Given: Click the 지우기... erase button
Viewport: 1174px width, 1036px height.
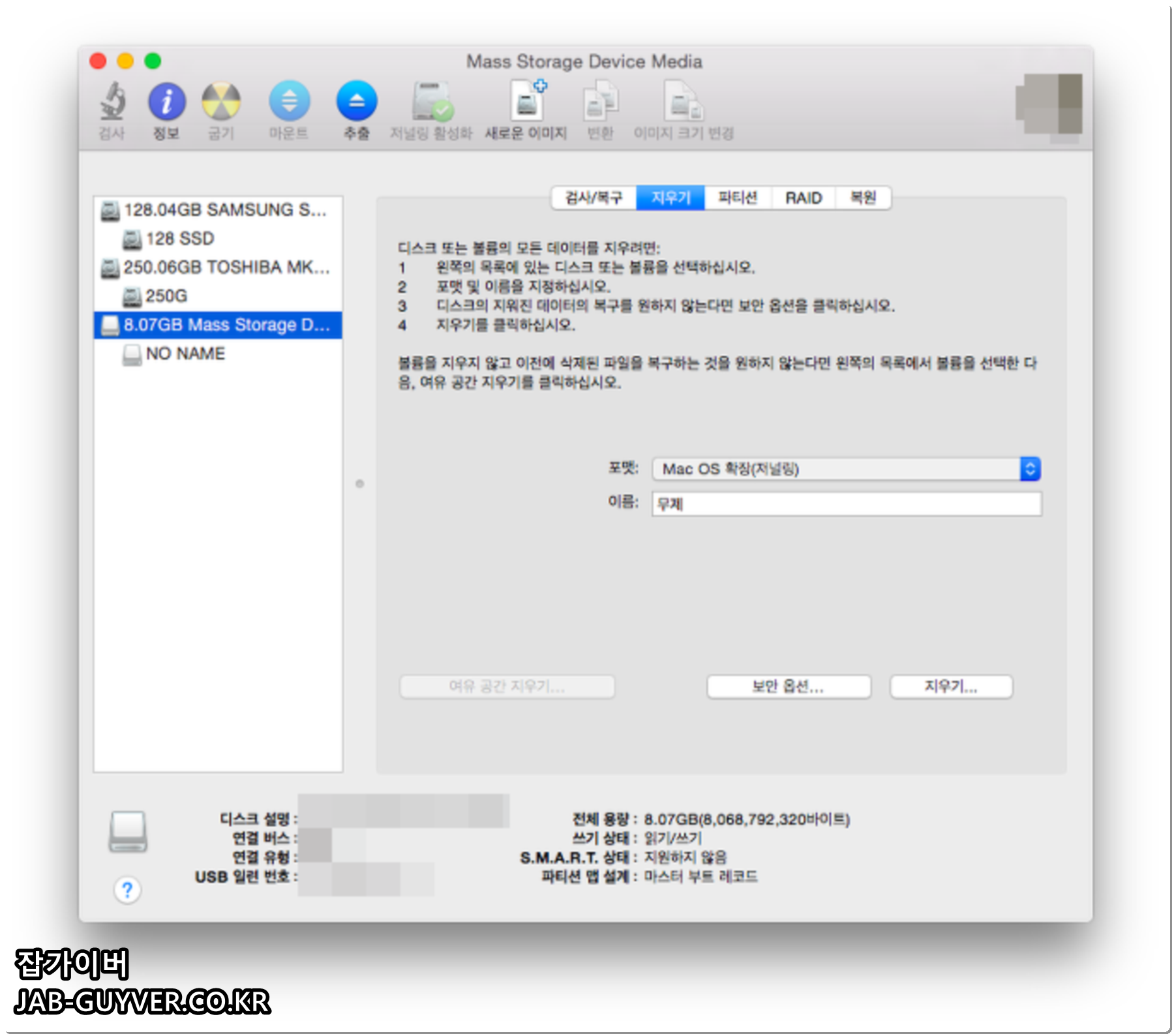Looking at the screenshot, I should pyautogui.click(x=952, y=686).
